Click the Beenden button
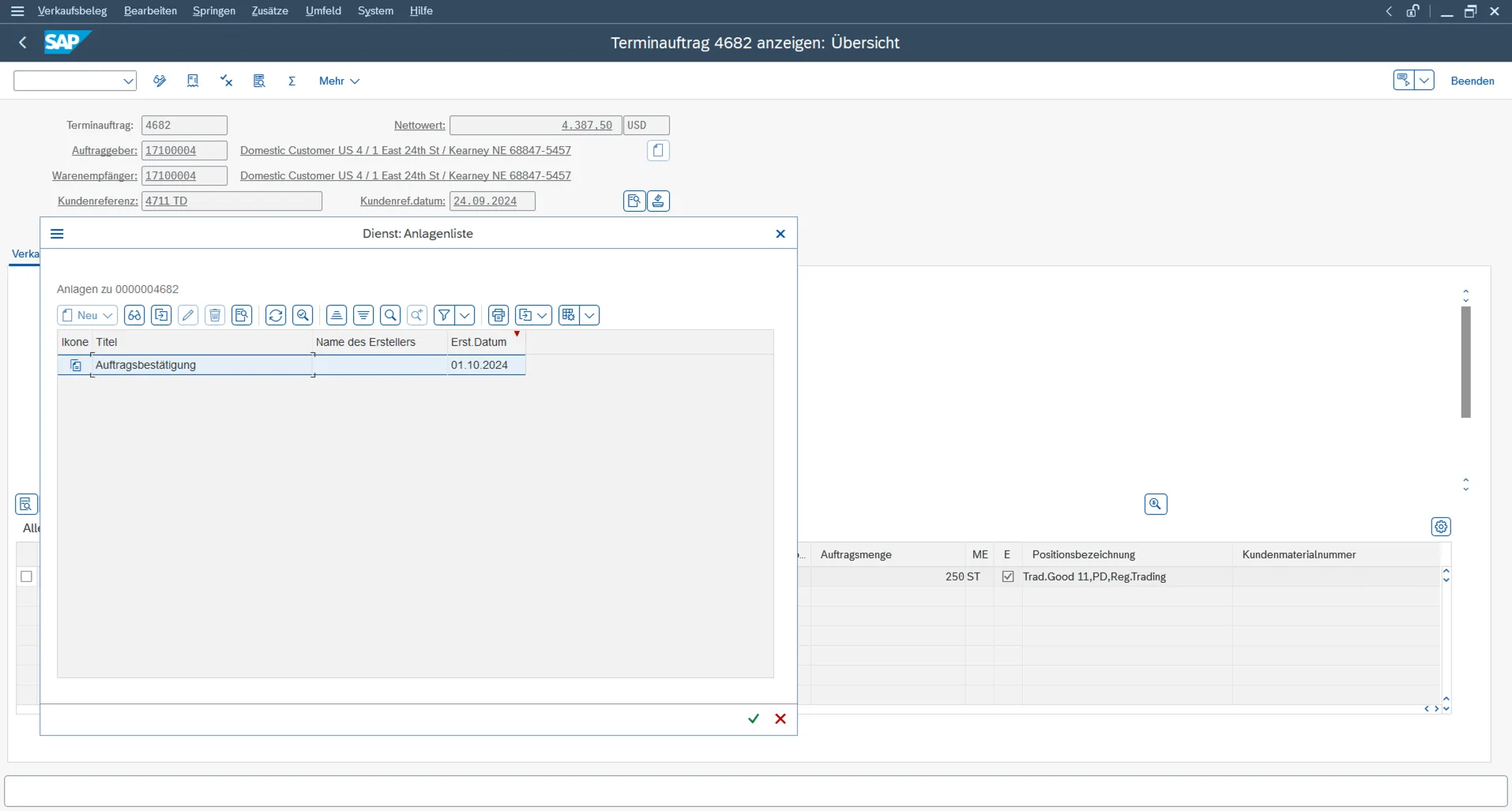The height and width of the screenshot is (811, 1512). click(x=1473, y=81)
